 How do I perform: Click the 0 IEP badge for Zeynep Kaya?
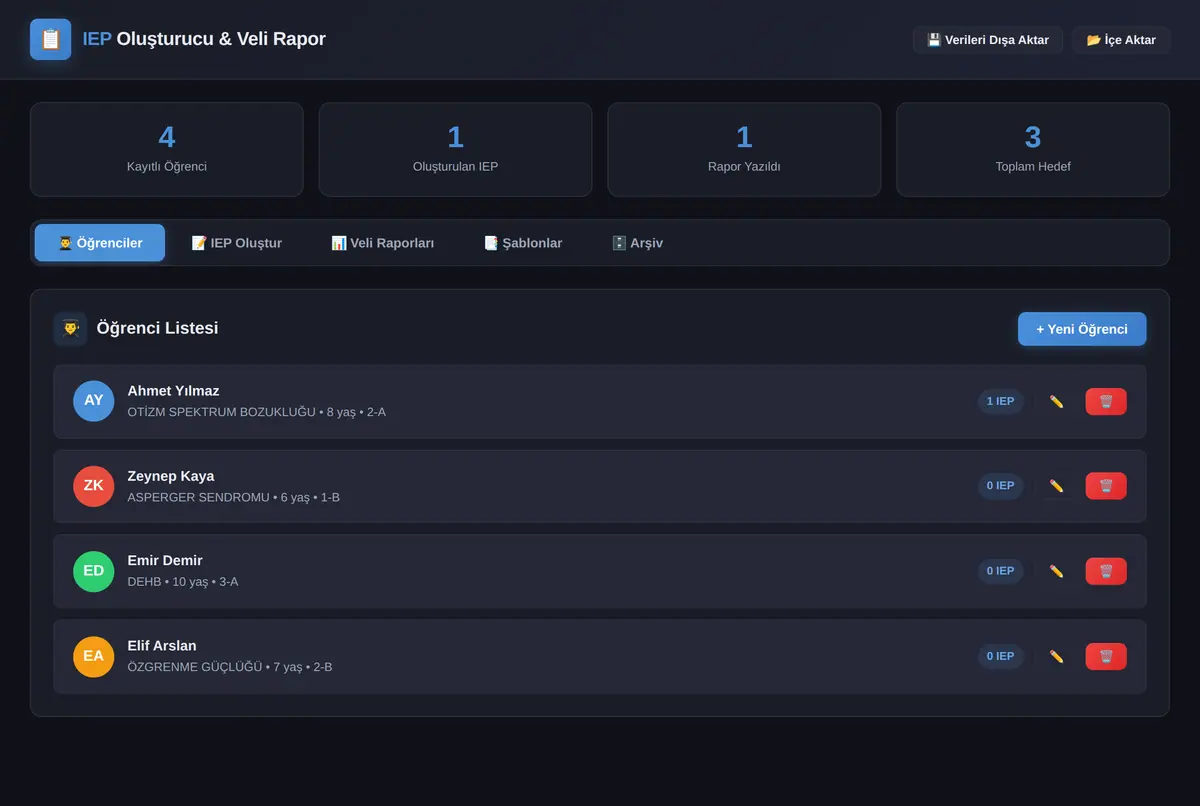click(x=1000, y=486)
